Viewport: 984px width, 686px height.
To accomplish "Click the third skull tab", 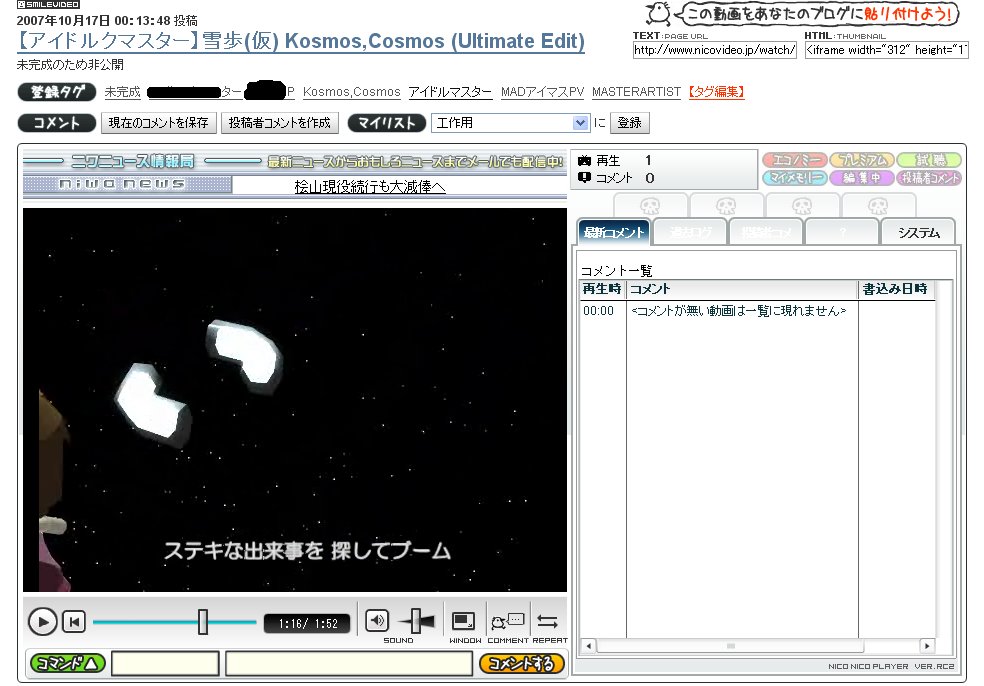I will coord(803,206).
